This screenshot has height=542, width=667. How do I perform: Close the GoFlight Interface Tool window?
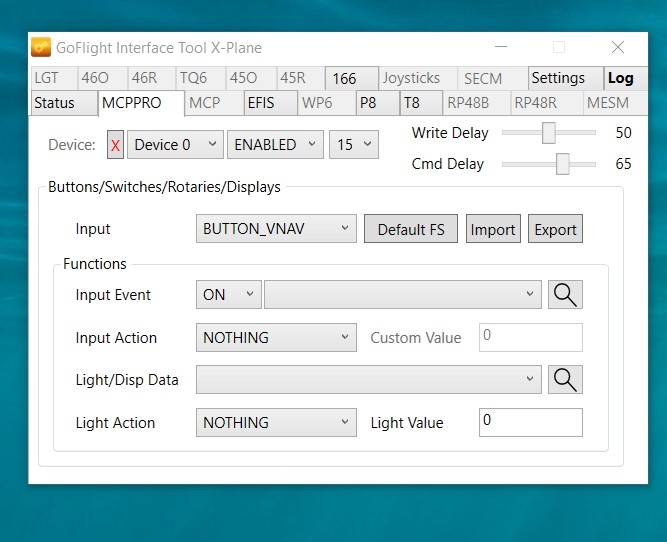point(618,47)
